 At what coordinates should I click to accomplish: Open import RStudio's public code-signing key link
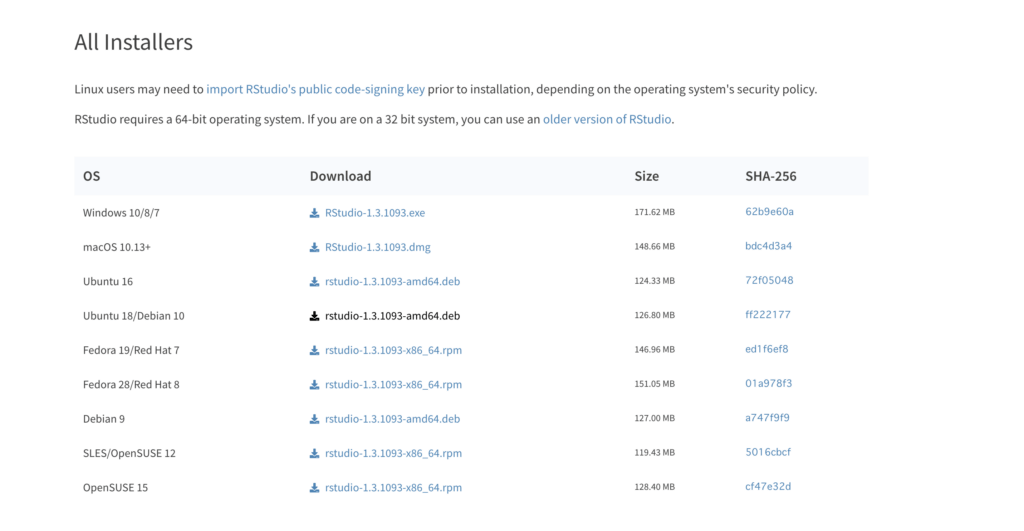point(315,89)
